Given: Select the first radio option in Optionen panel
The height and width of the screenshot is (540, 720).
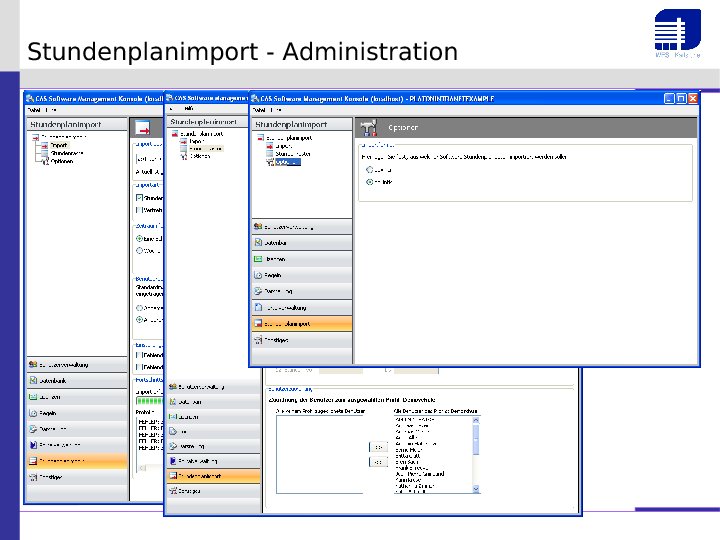Looking at the screenshot, I should click(x=368, y=170).
